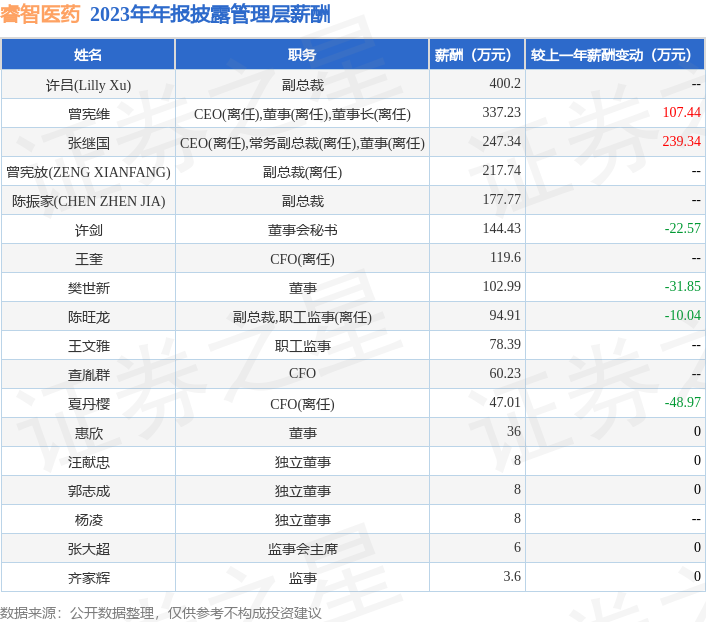Click the 2023年年报披露管理层薪酬 title
This screenshot has height=622, width=706.
click(x=210, y=14)
